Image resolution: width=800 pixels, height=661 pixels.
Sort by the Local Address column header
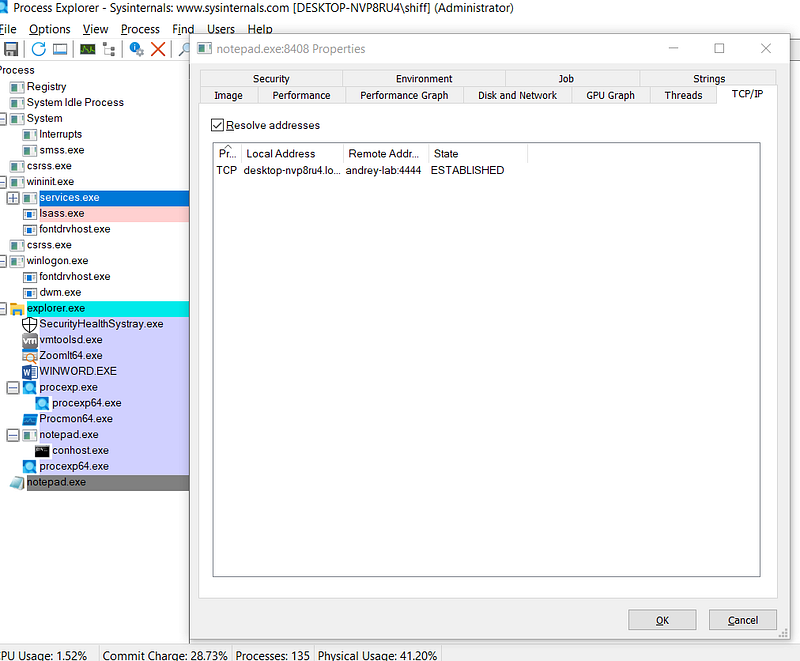(292, 154)
